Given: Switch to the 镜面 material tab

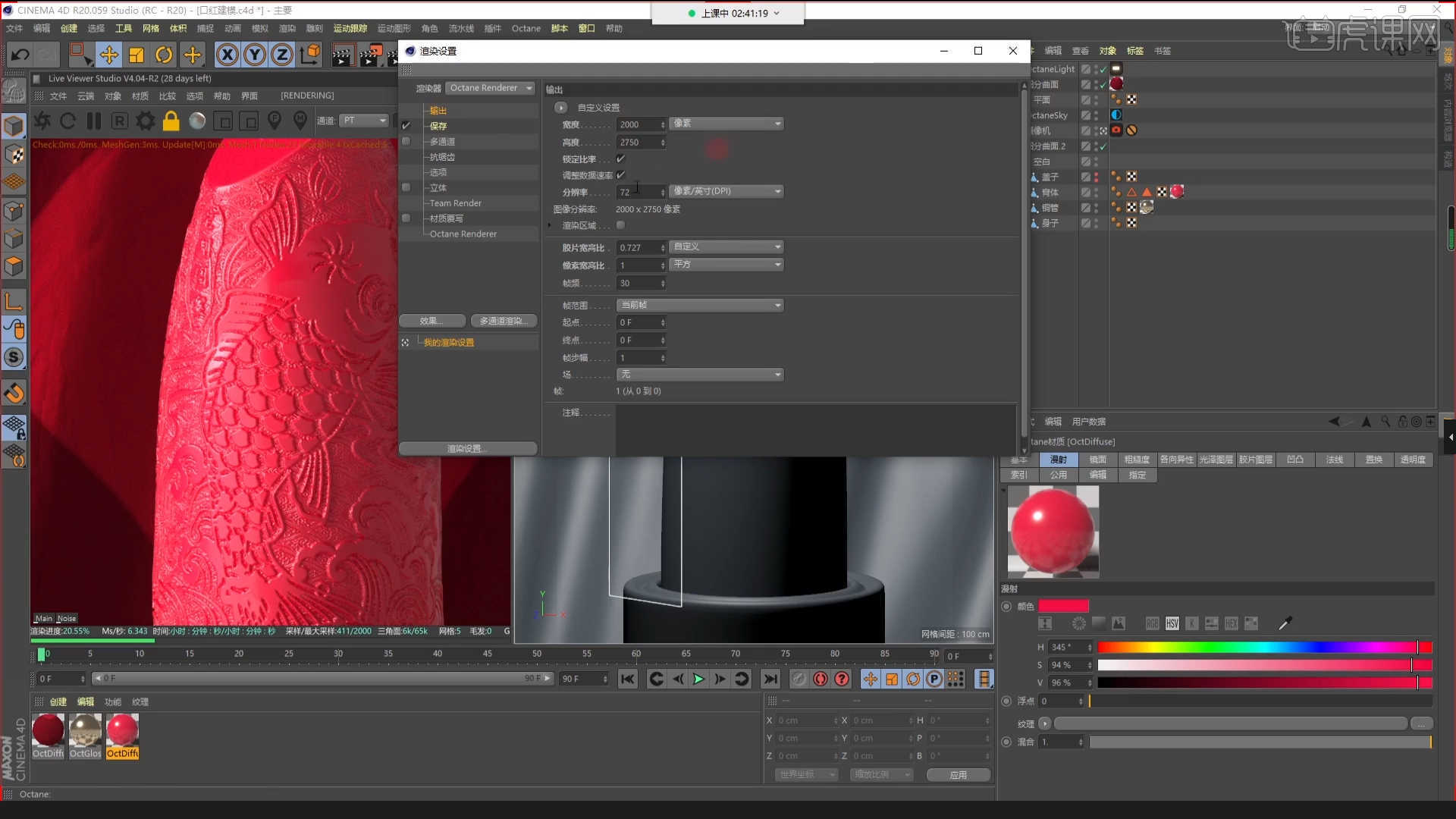Looking at the screenshot, I should tap(1097, 460).
